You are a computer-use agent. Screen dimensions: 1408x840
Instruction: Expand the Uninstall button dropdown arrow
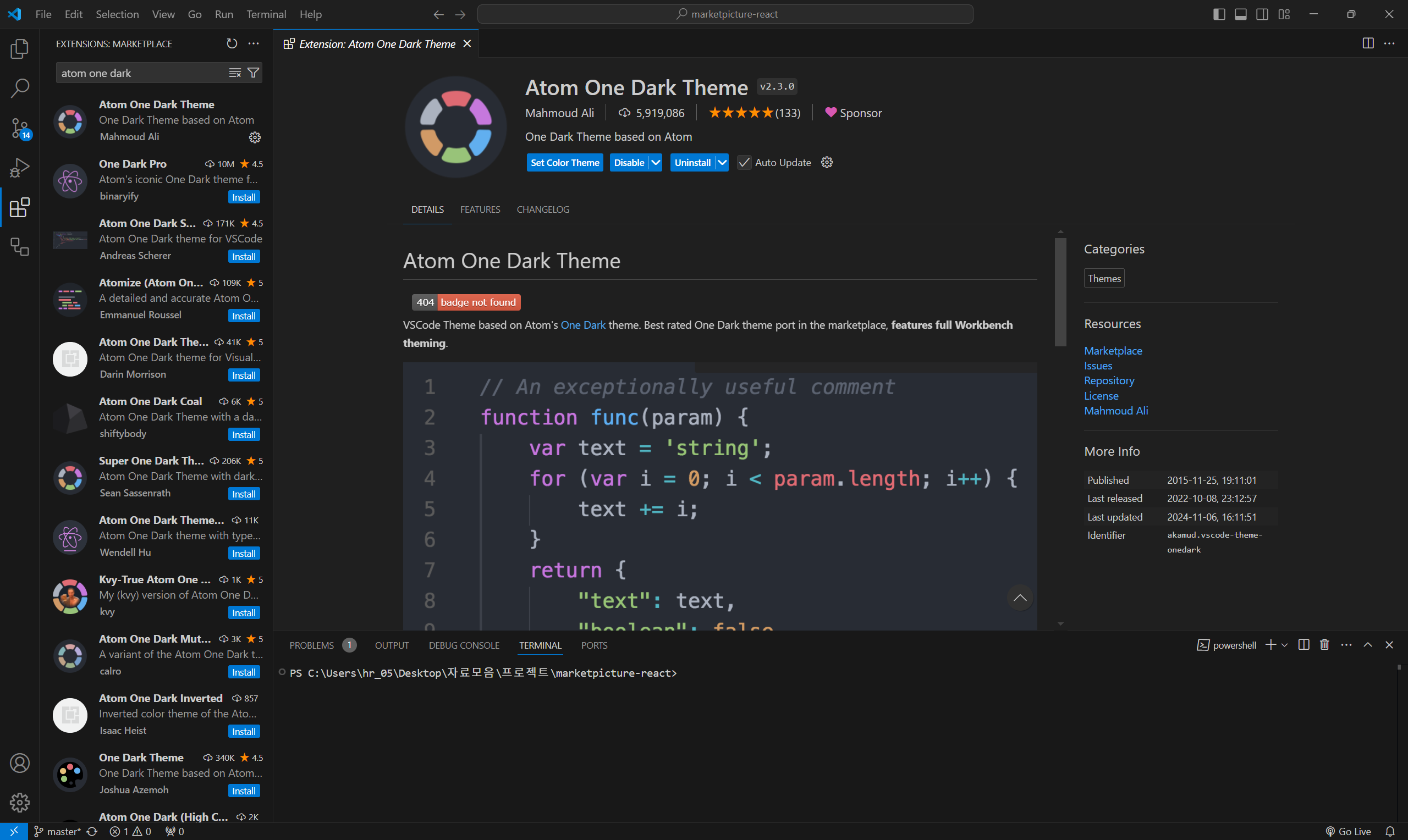coord(722,163)
